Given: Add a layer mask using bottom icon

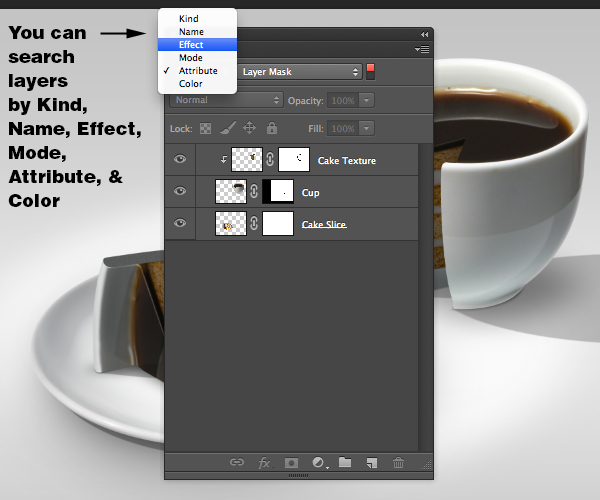Looking at the screenshot, I should pyautogui.click(x=291, y=463).
